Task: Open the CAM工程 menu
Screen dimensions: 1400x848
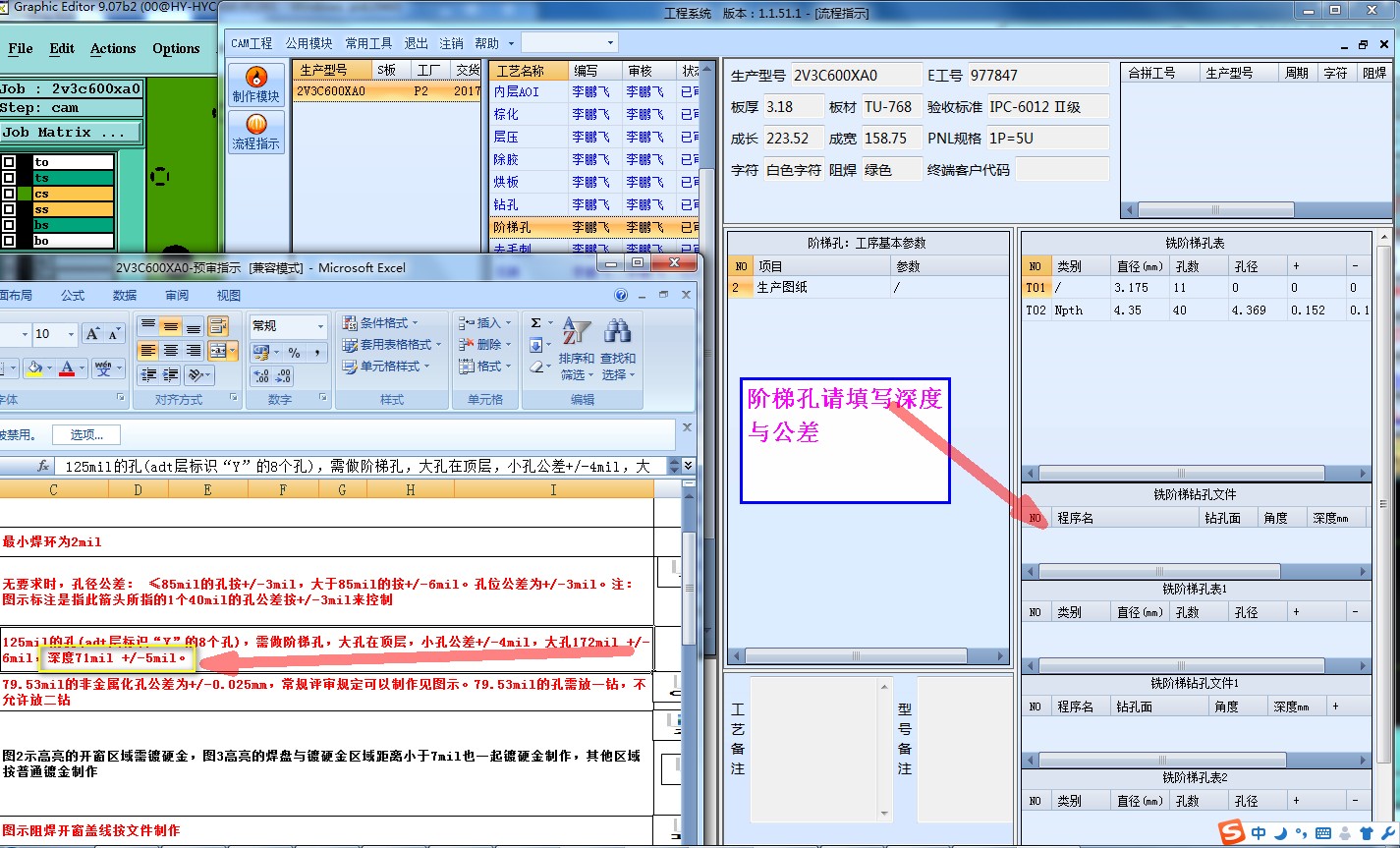Action: click(x=252, y=43)
